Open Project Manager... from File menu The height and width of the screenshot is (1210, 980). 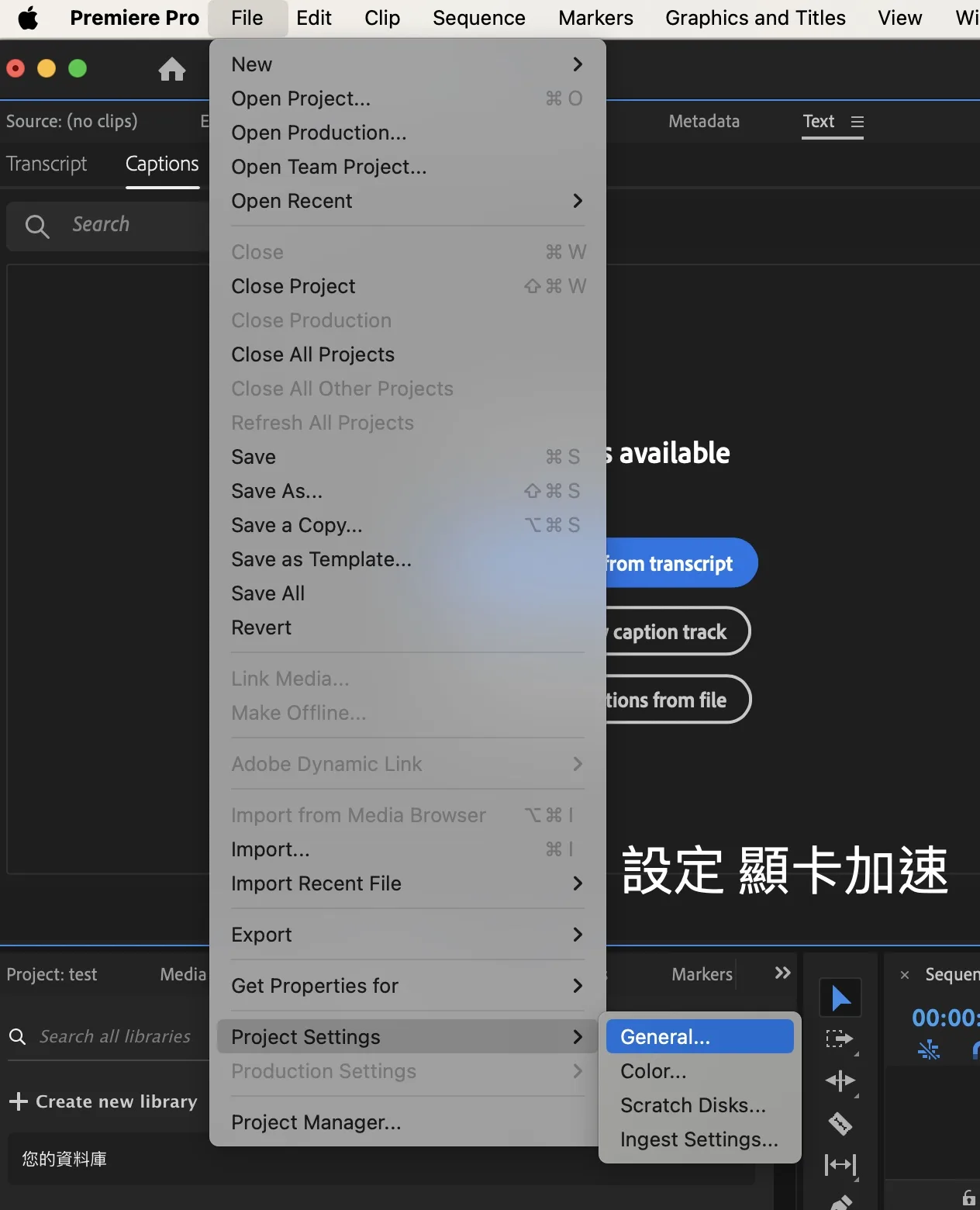tap(407, 1122)
